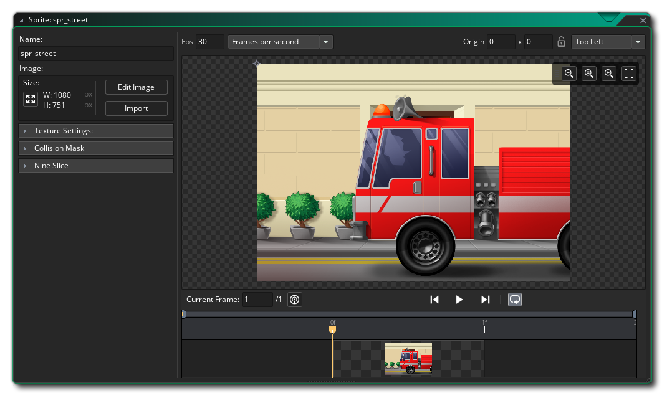
Task: Expand the Nine Slice section
Action: 96,166
